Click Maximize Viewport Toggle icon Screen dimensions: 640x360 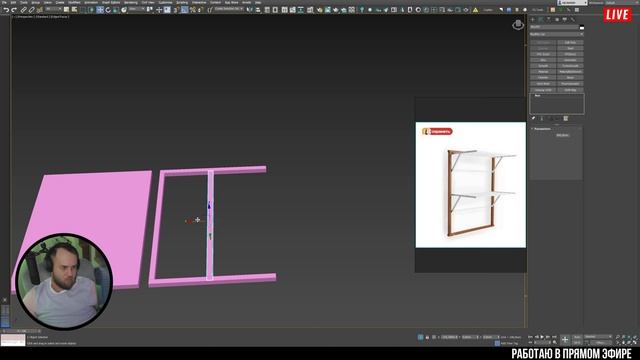[x=635, y=343]
